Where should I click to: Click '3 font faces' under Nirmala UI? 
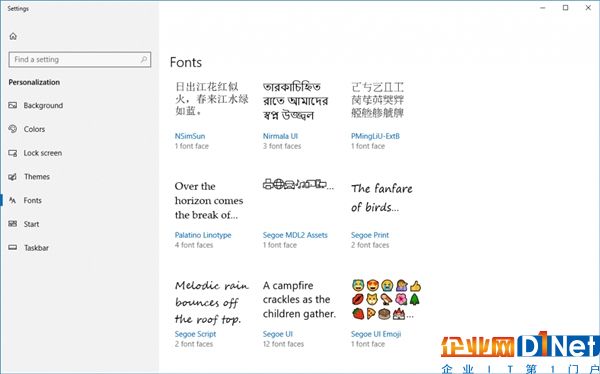[282, 146]
